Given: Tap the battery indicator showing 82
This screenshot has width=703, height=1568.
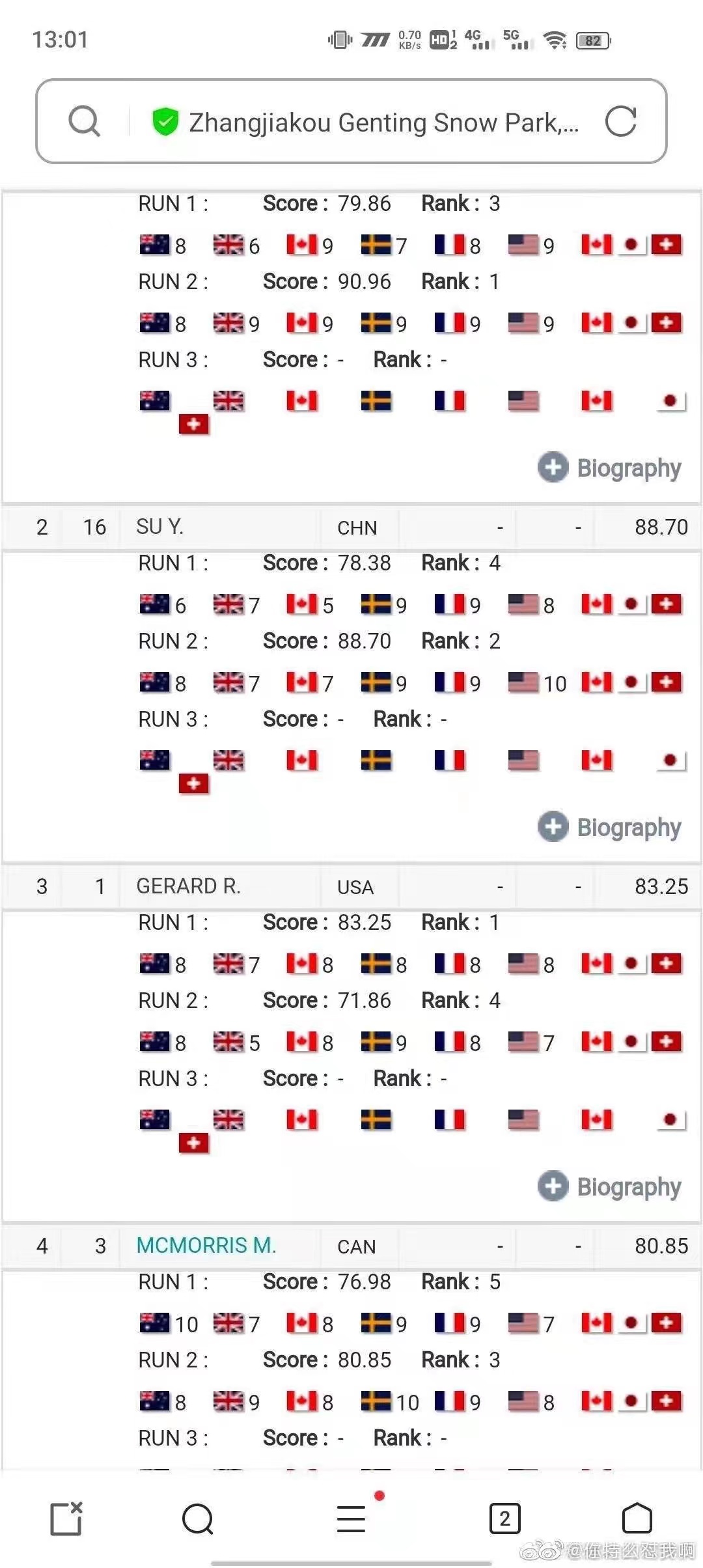Looking at the screenshot, I should (x=593, y=40).
